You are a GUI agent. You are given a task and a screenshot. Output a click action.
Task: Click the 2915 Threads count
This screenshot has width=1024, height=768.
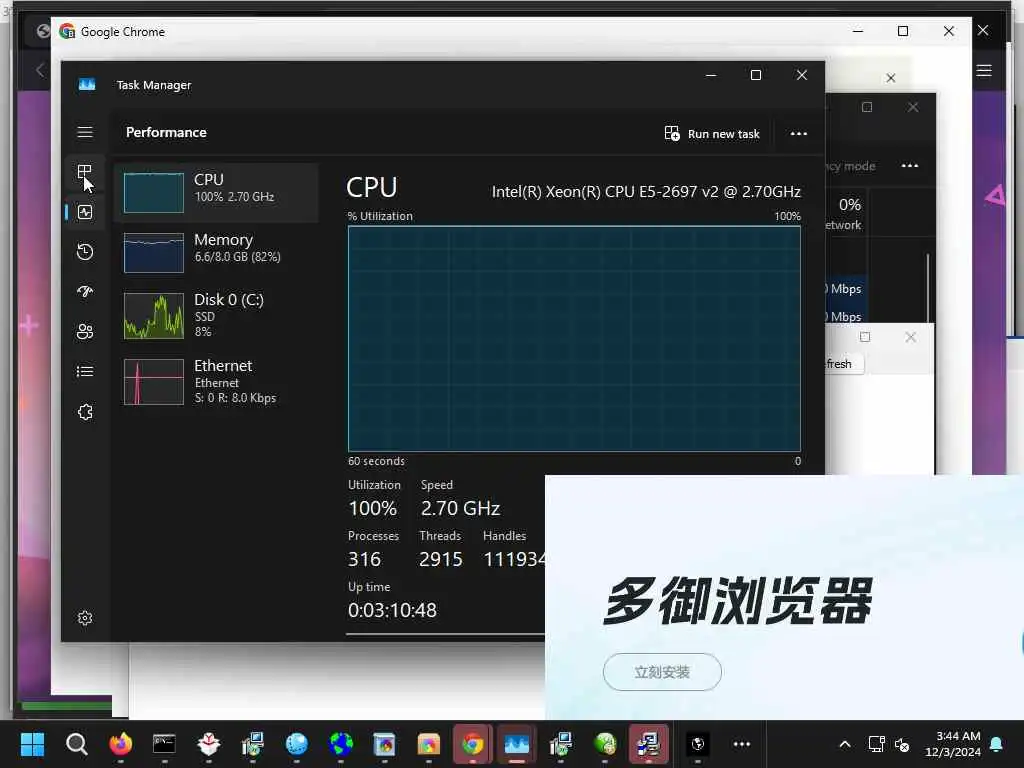click(x=441, y=559)
